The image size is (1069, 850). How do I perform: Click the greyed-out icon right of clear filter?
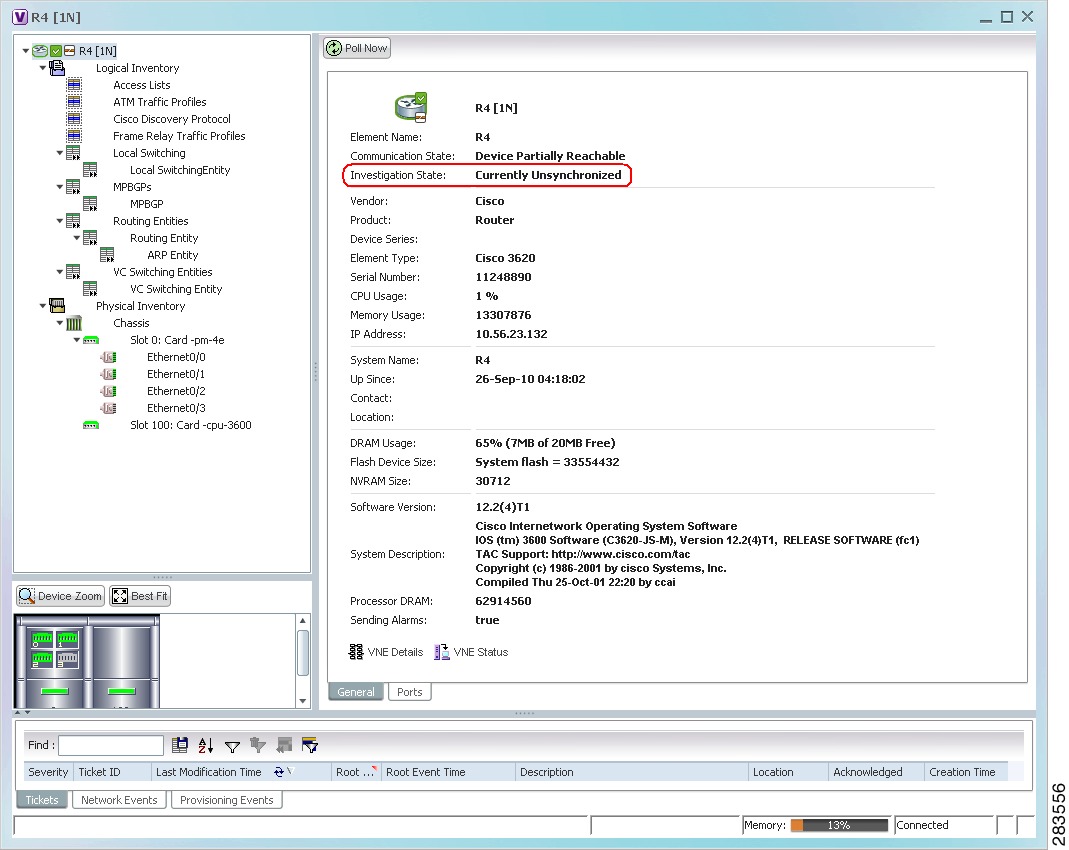(x=284, y=745)
